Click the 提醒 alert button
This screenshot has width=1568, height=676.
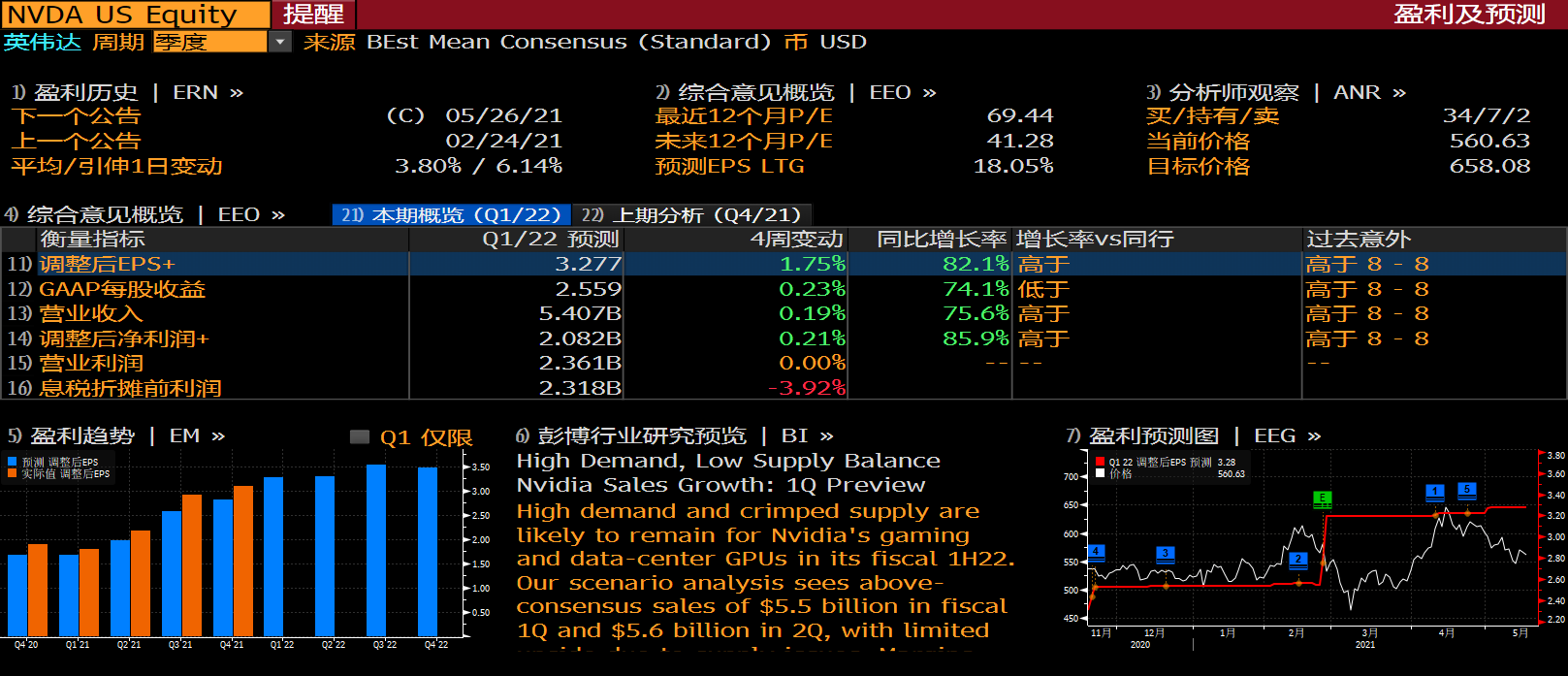(x=313, y=15)
